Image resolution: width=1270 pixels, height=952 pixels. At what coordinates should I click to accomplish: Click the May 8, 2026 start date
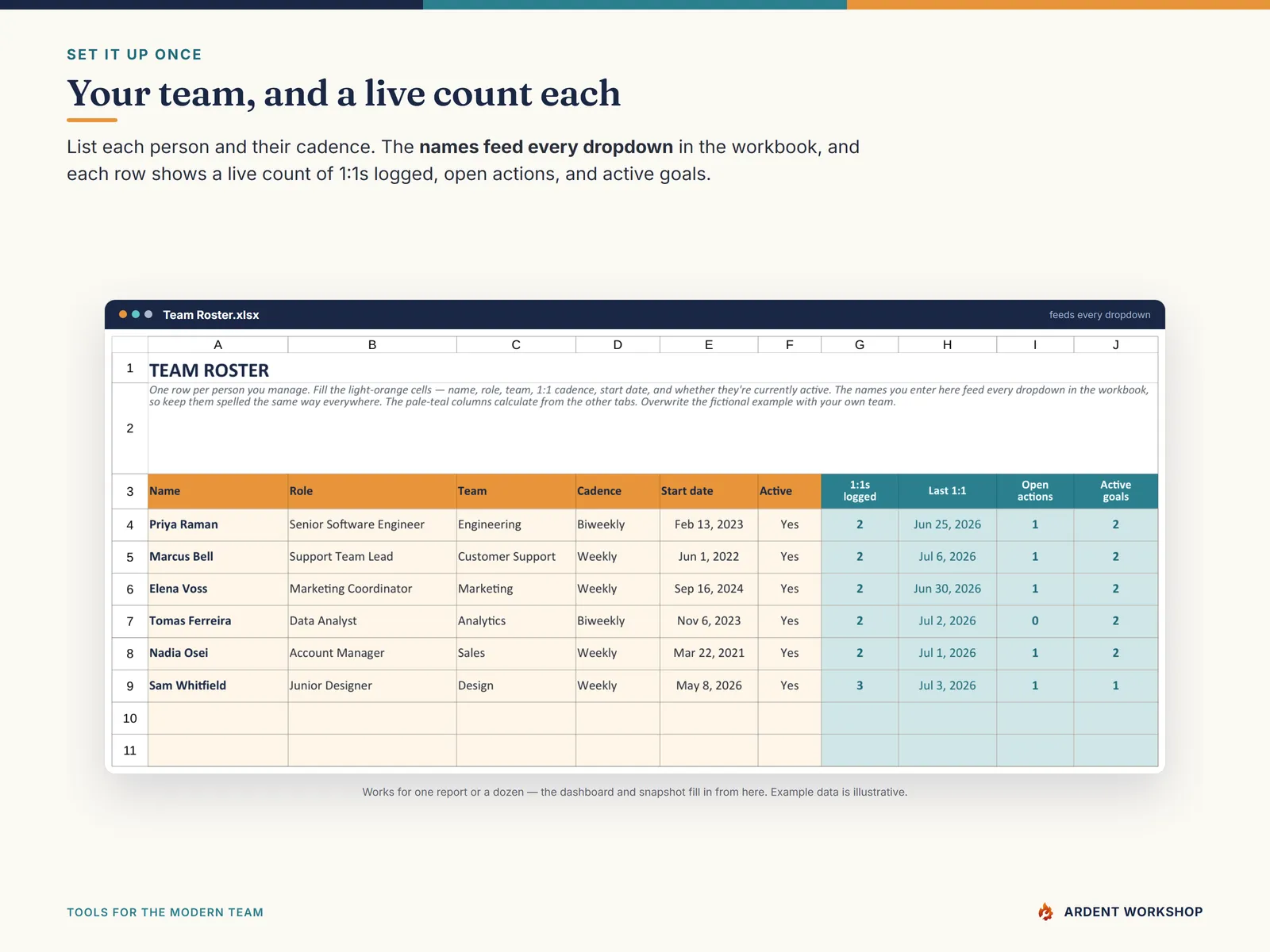[709, 685]
